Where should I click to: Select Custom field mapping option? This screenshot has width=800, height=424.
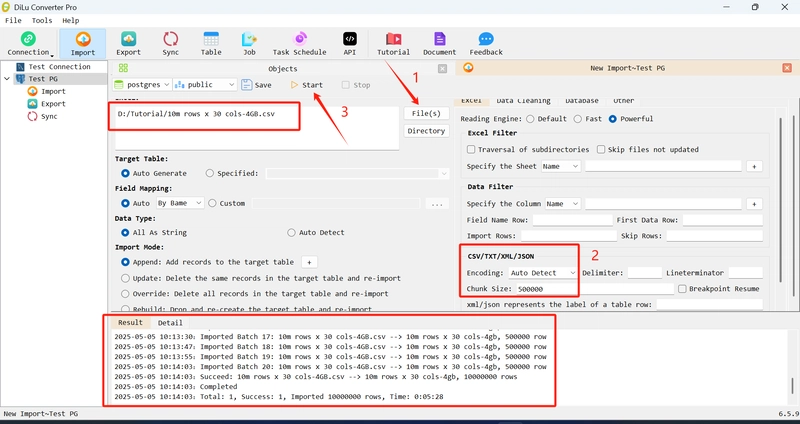point(227,203)
